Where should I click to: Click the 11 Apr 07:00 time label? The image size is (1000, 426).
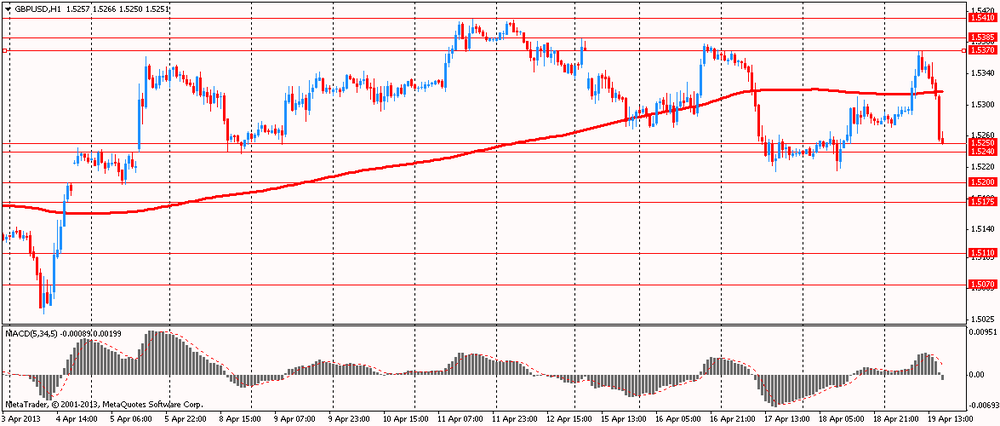[x=458, y=419]
